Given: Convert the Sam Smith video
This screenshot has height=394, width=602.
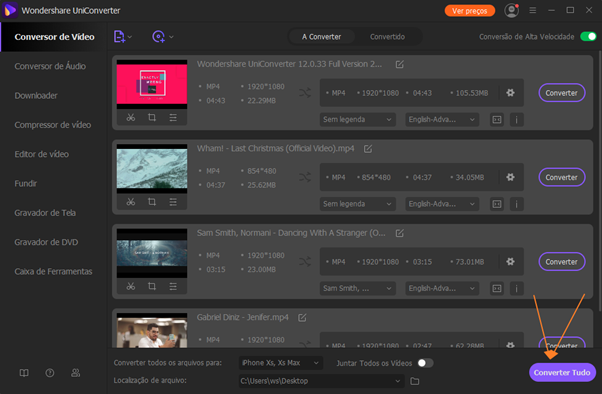Looking at the screenshot, I should click(x=562, y=262).
